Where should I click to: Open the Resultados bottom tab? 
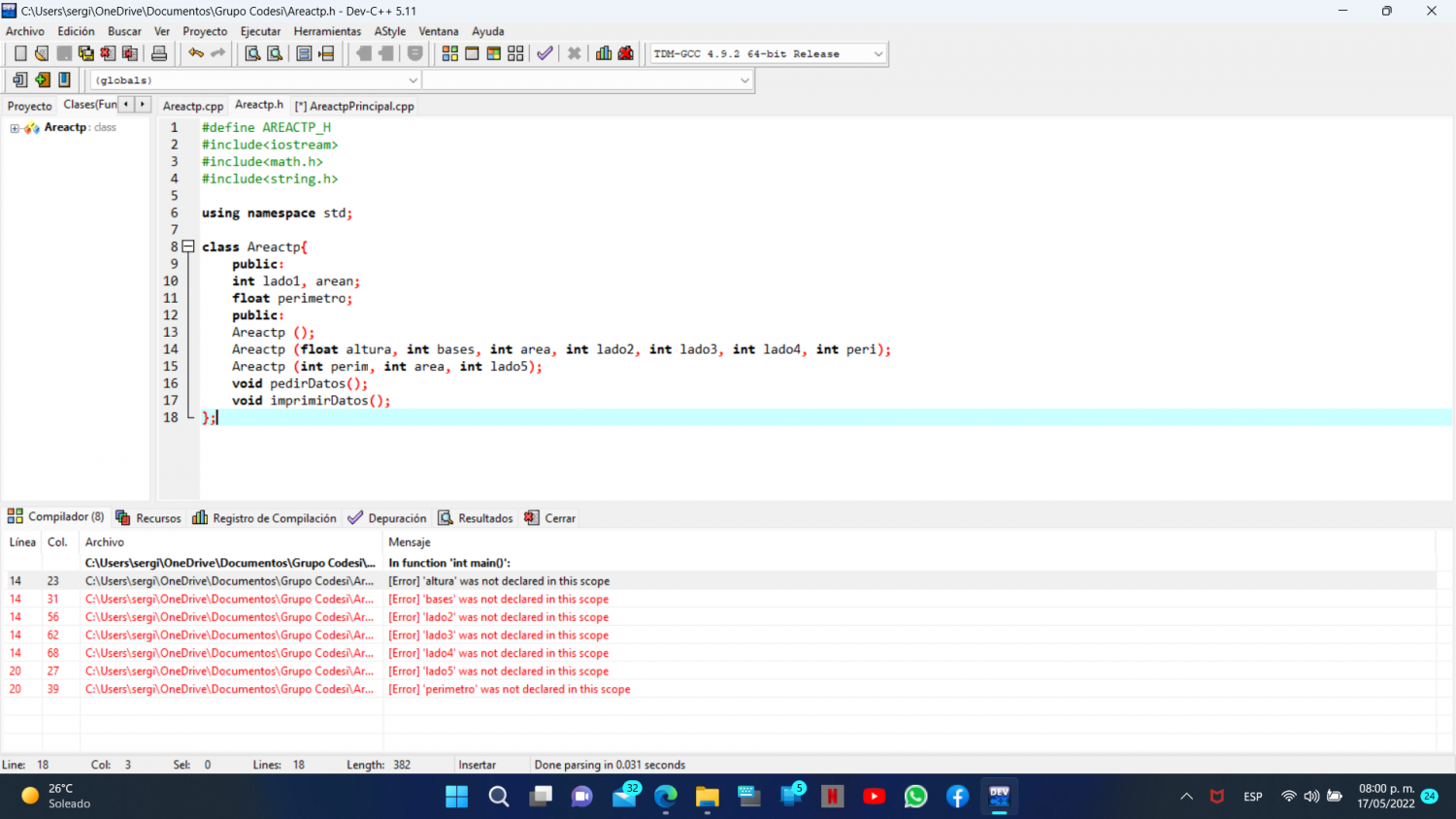(x=476, y=518)
